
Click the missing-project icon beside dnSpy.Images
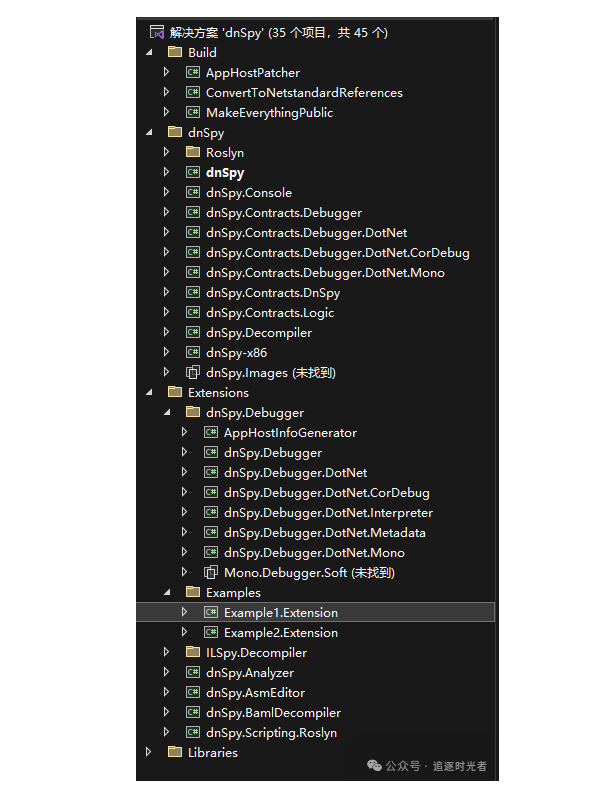pyautogui.click(x=193, y=372)
